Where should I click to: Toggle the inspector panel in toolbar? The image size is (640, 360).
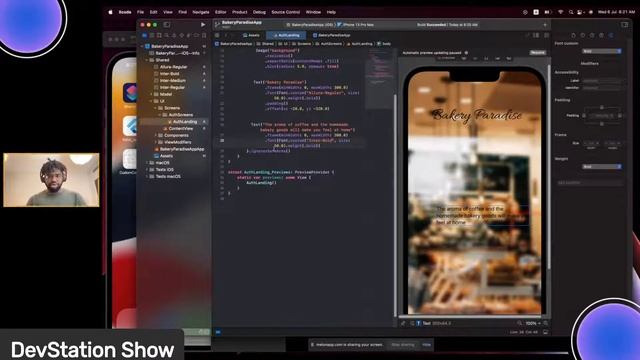624,25
